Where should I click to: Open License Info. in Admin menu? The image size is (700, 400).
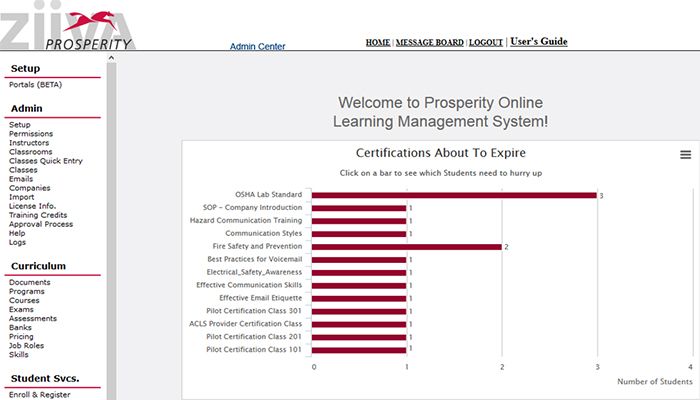(x=32, y=206)
